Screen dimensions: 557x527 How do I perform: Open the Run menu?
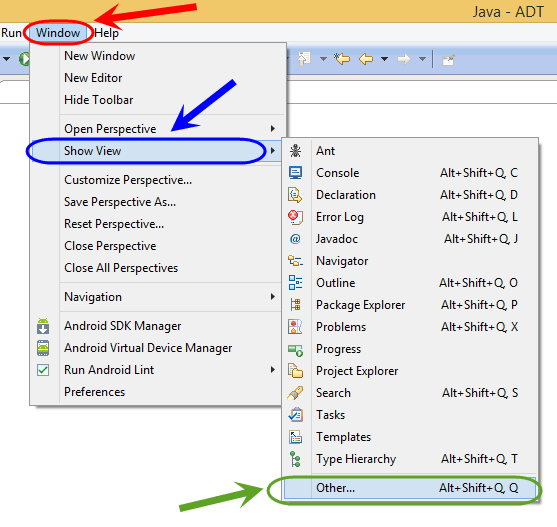point(11,33)
